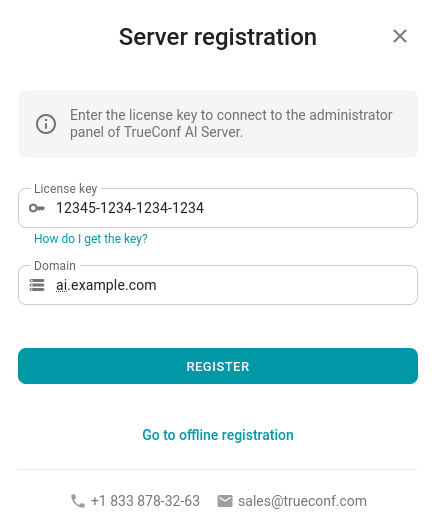
Task: Focus the Domain input field
Action: click(218, 285)
